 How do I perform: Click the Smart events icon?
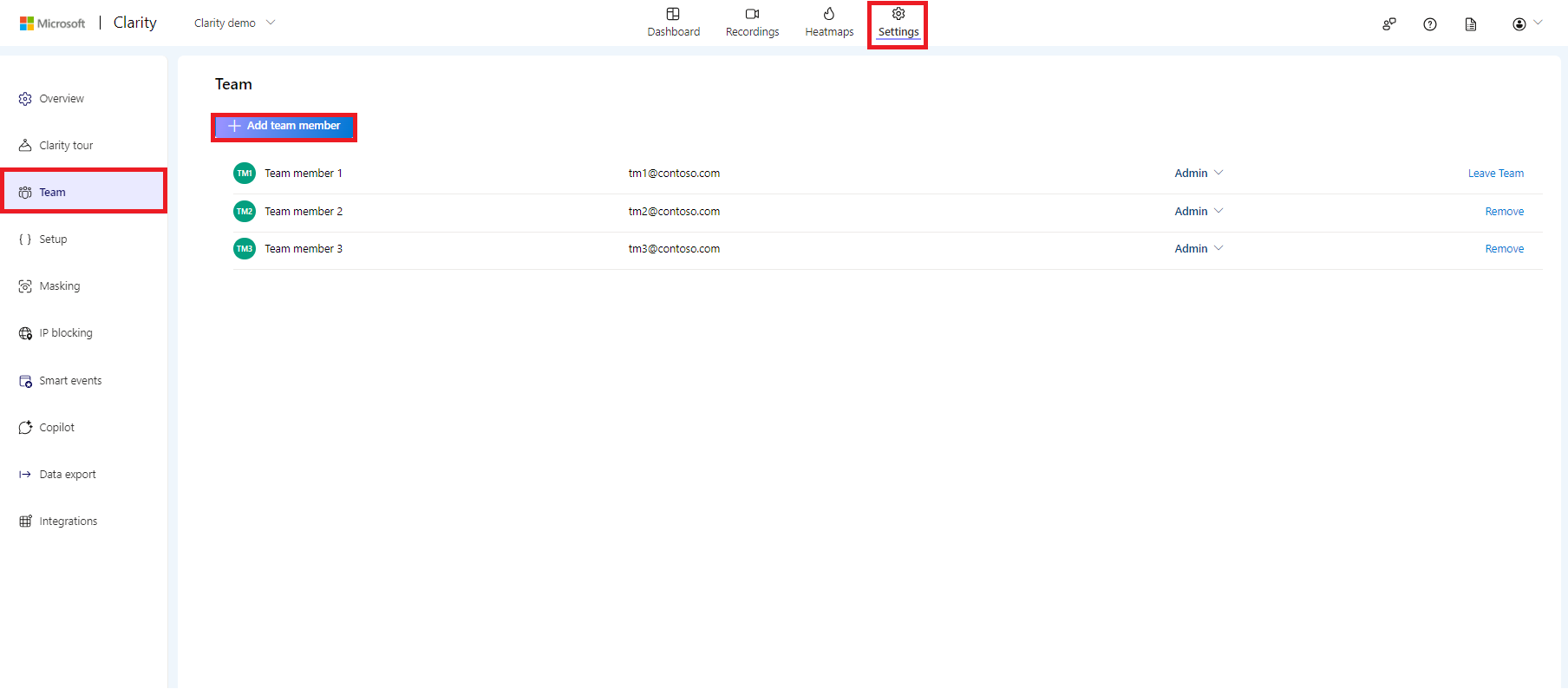click(x=25, y=381)
